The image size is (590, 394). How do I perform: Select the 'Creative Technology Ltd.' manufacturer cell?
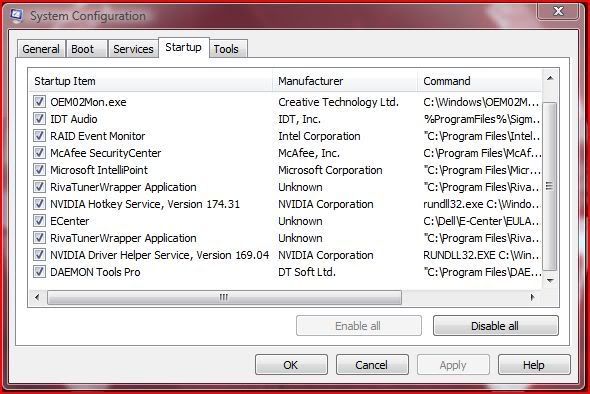pyautogui.click(x=338, y=102)
